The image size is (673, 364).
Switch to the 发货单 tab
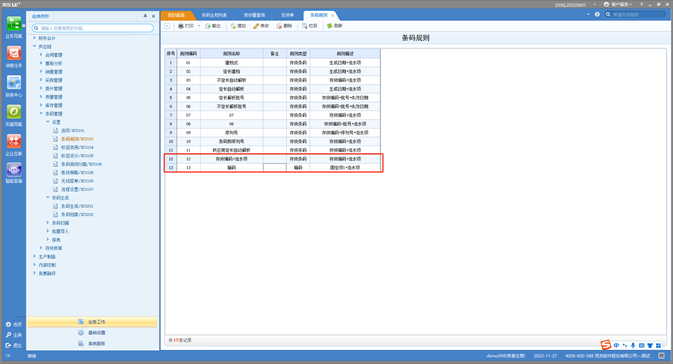(x=287, y=15)
